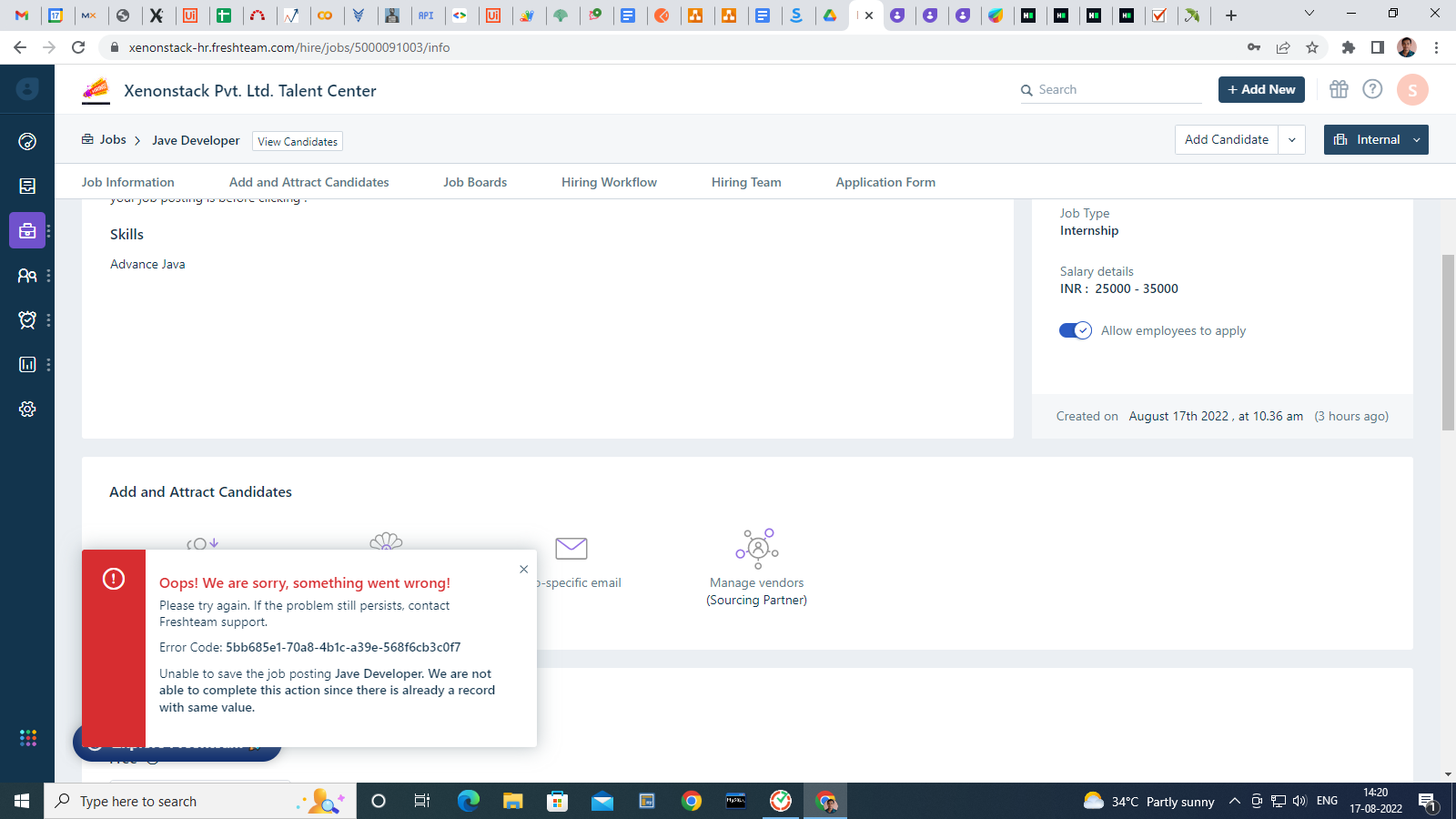
Task: Open the Mail app from the taskbar
Action: 602,801
